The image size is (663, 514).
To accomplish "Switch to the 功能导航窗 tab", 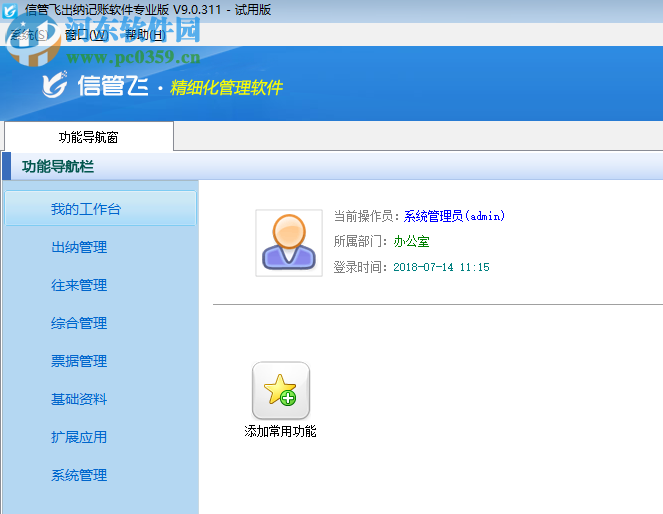I will [88, 137].
